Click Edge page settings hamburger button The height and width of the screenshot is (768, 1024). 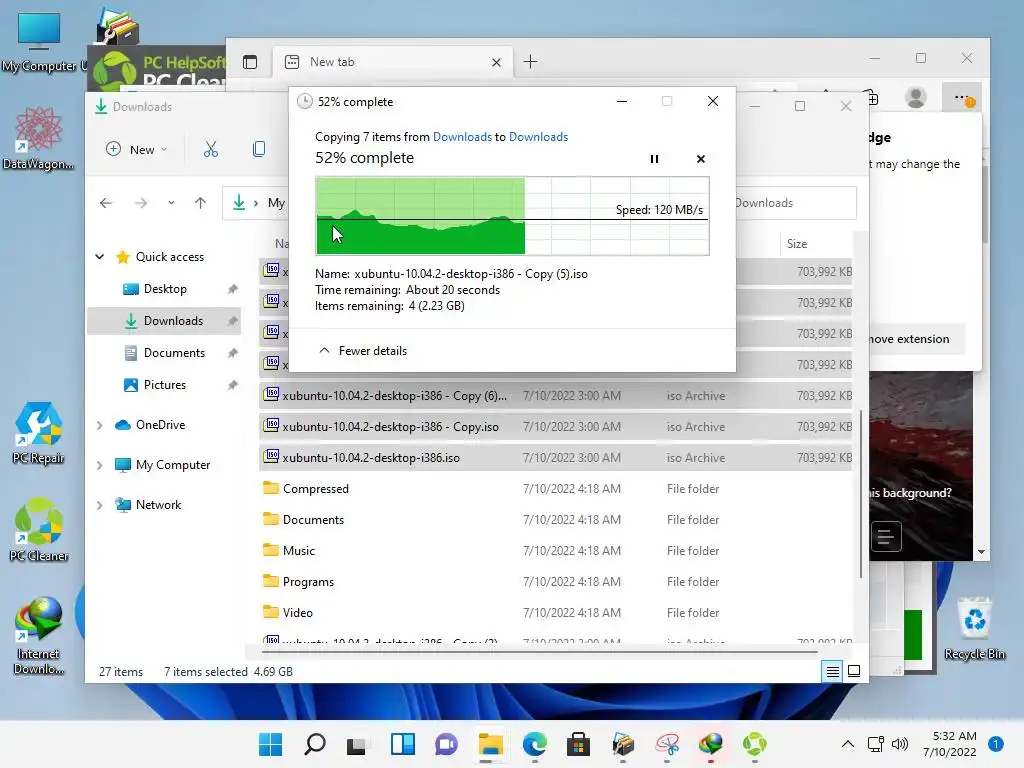(886, 537)
